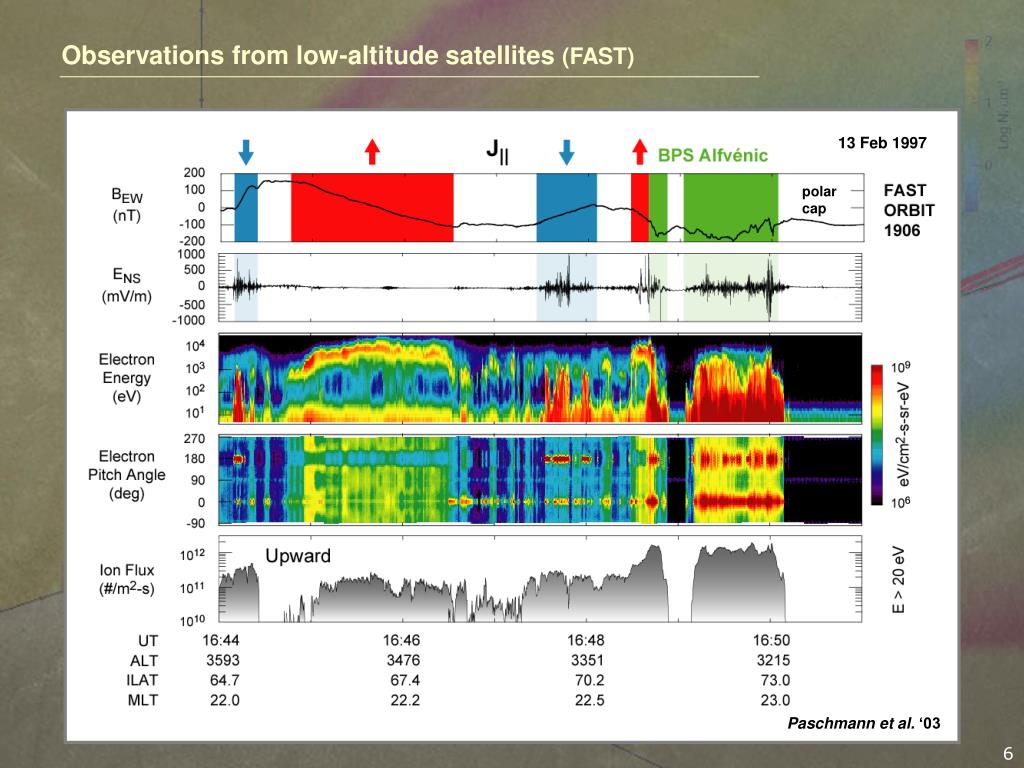1024x768 pixels.
Task: Click the electron energy spectrogram panel
Action: 540,379
